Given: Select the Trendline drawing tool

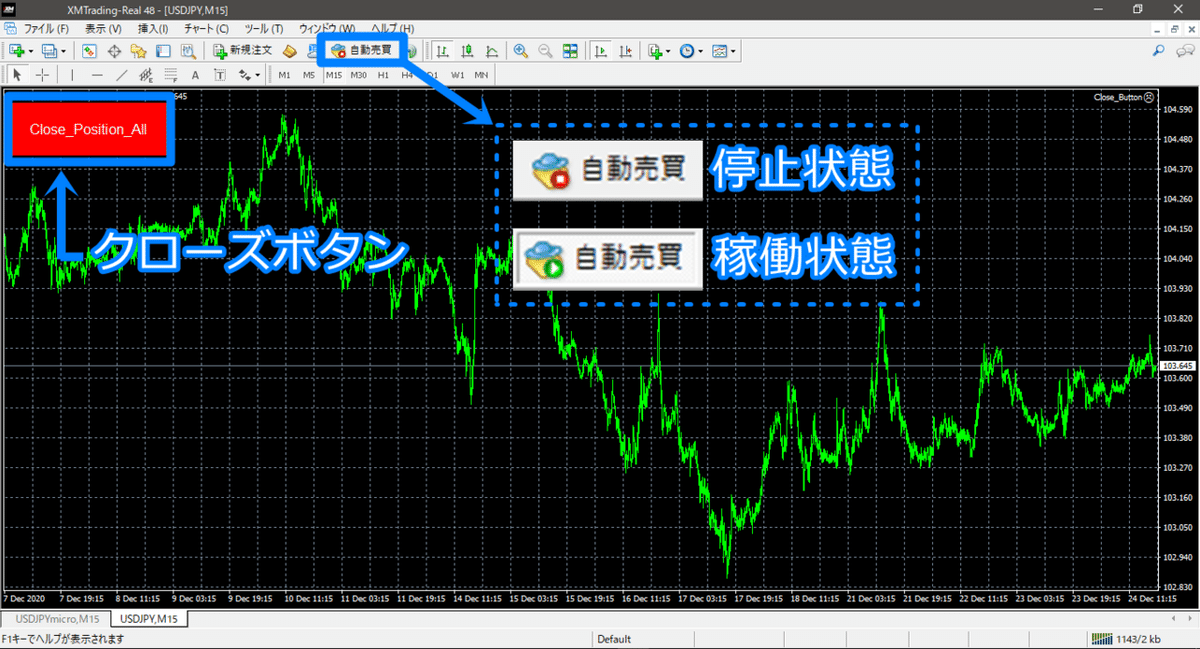Looking at the screenshot, I should click(120, 74).
